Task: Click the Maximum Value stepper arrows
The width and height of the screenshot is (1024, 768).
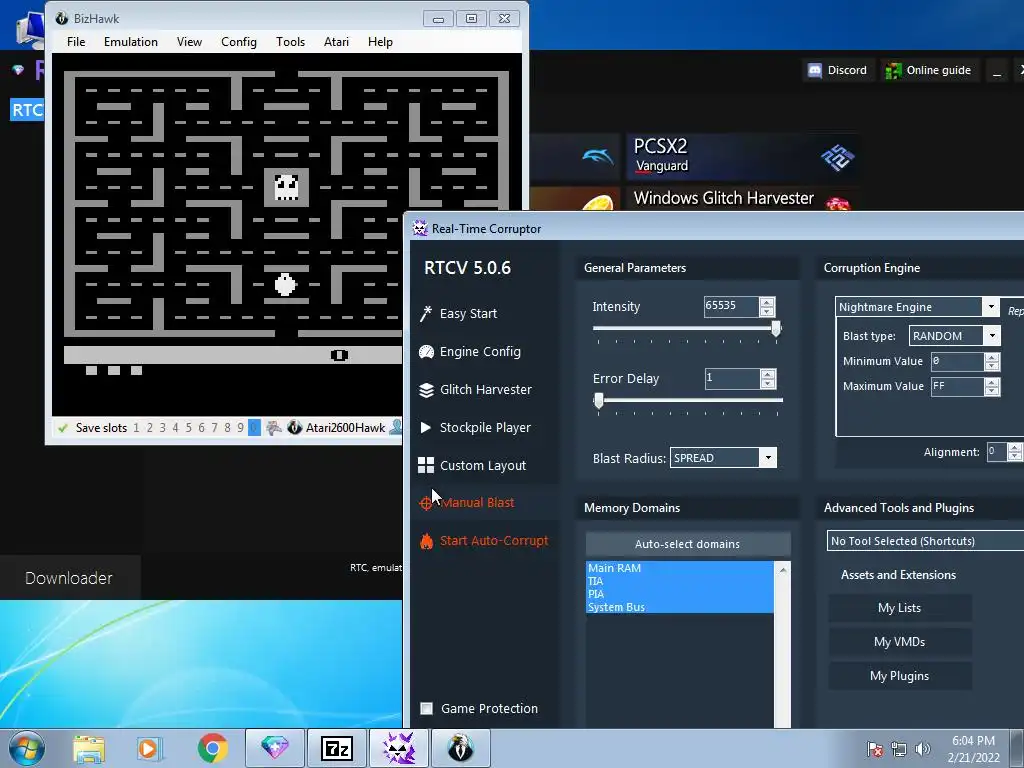Action: [x=992, y=387]
